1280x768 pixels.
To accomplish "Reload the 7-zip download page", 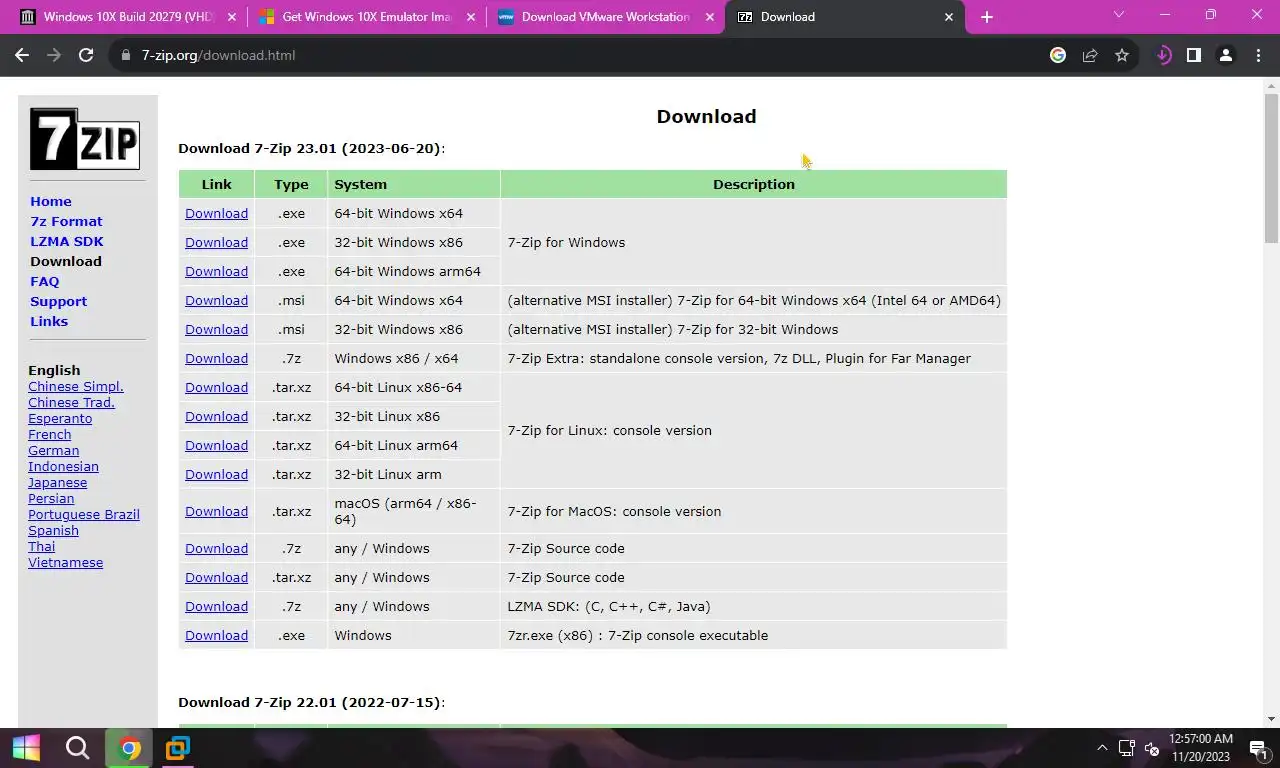I will click(86, 55).
